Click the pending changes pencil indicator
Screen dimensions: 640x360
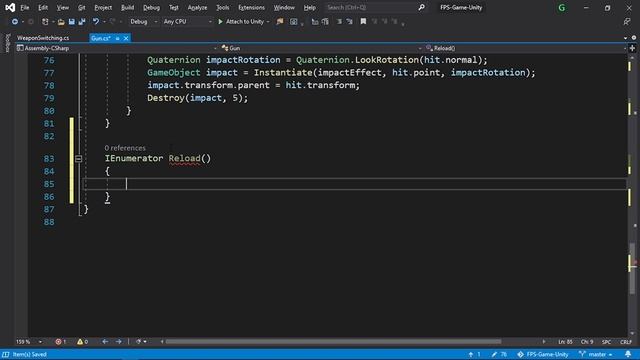[x=499, y=354]
